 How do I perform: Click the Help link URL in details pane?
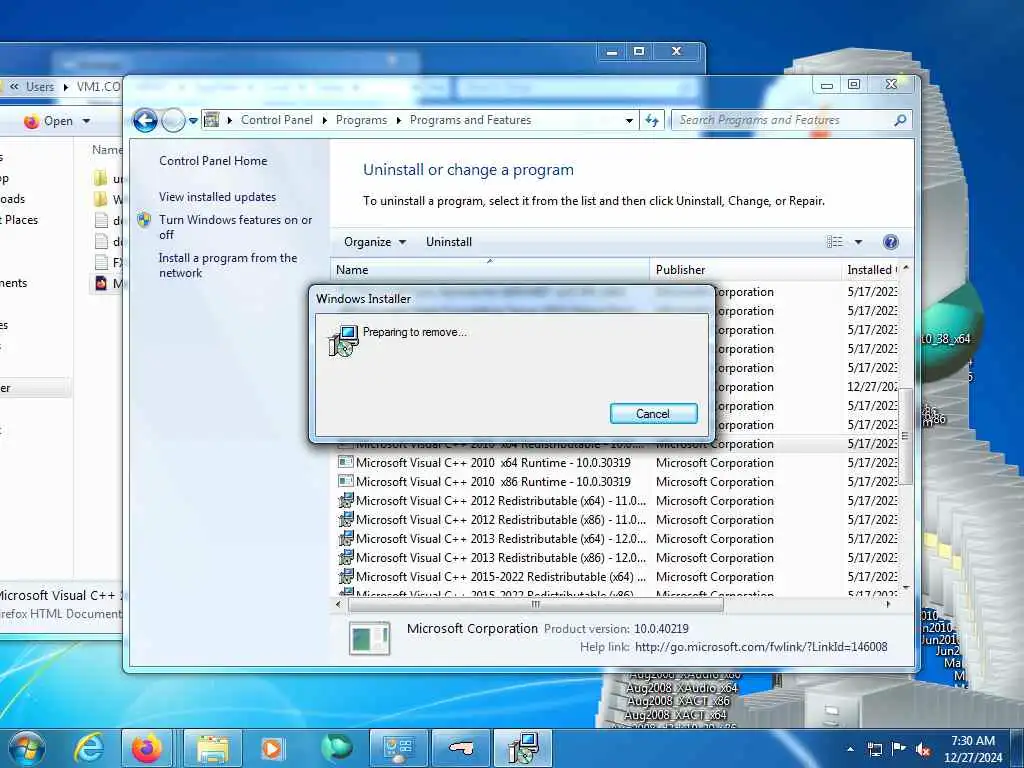761,647
